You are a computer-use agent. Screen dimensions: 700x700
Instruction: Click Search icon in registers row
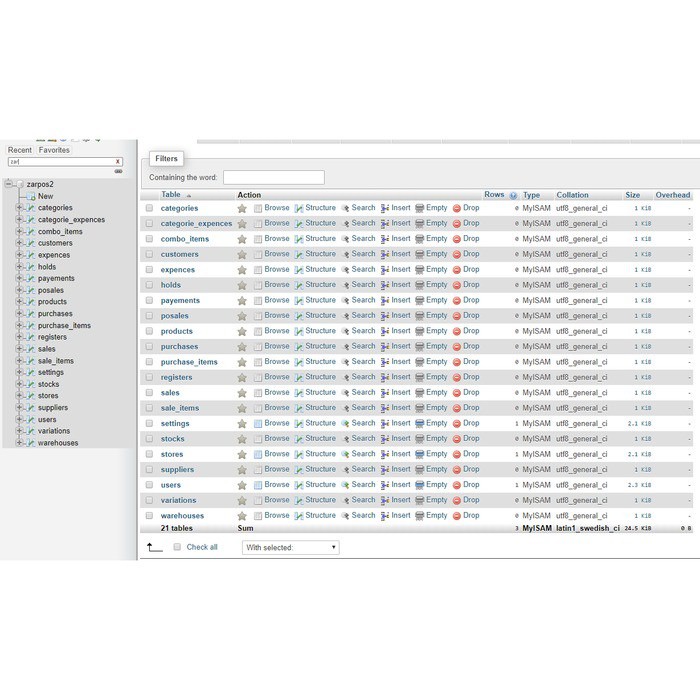pos(345,378)
